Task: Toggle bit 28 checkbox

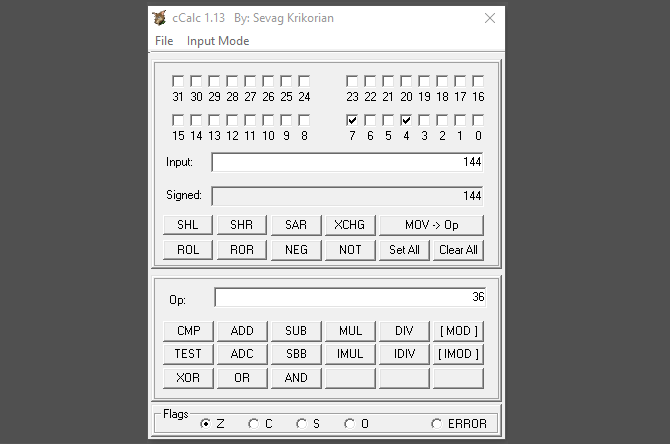Action: point(232,81)
